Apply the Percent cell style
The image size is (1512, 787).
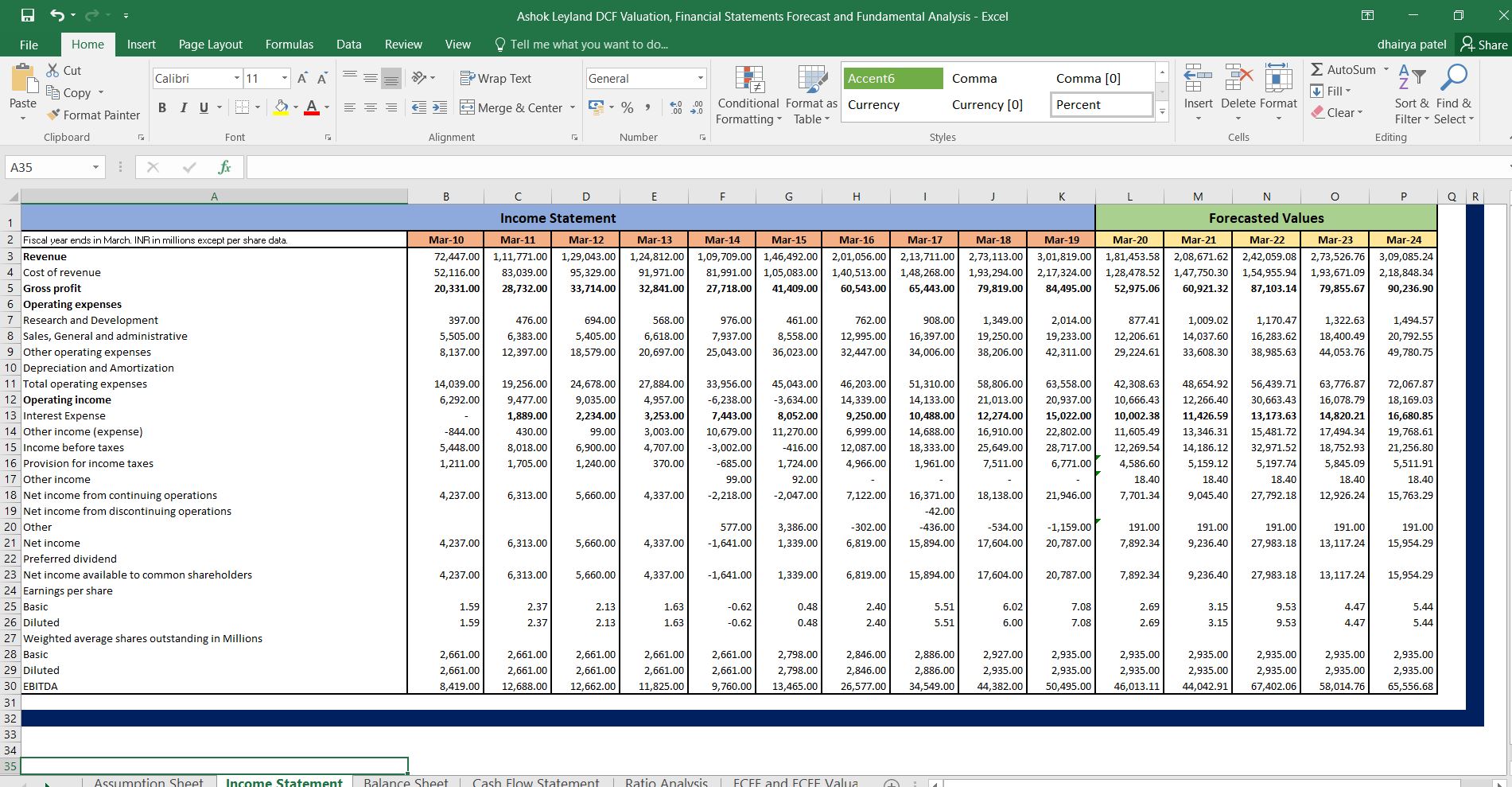coord(1102,104)
